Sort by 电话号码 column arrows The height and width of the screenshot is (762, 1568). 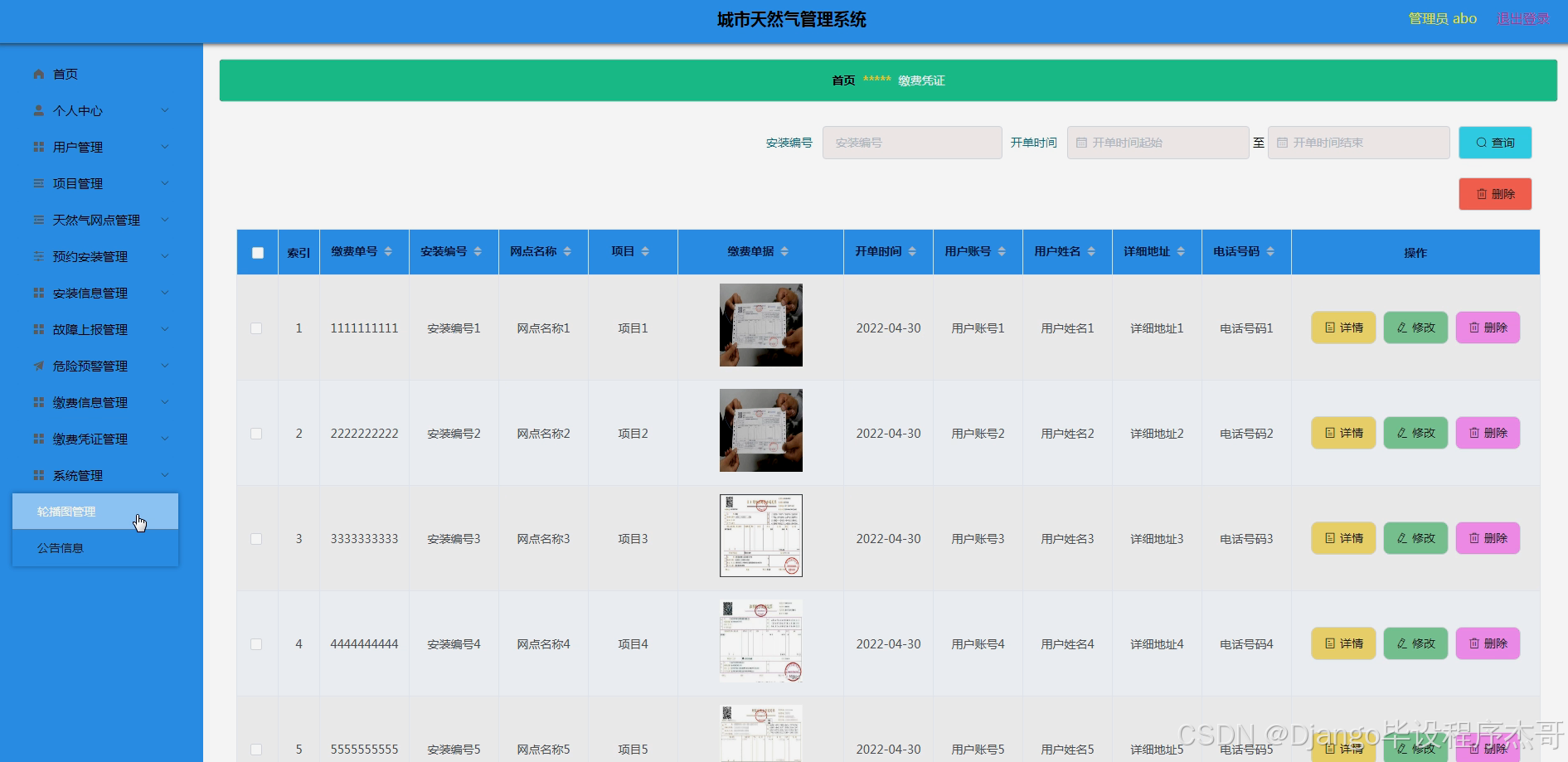point(1270,251)
